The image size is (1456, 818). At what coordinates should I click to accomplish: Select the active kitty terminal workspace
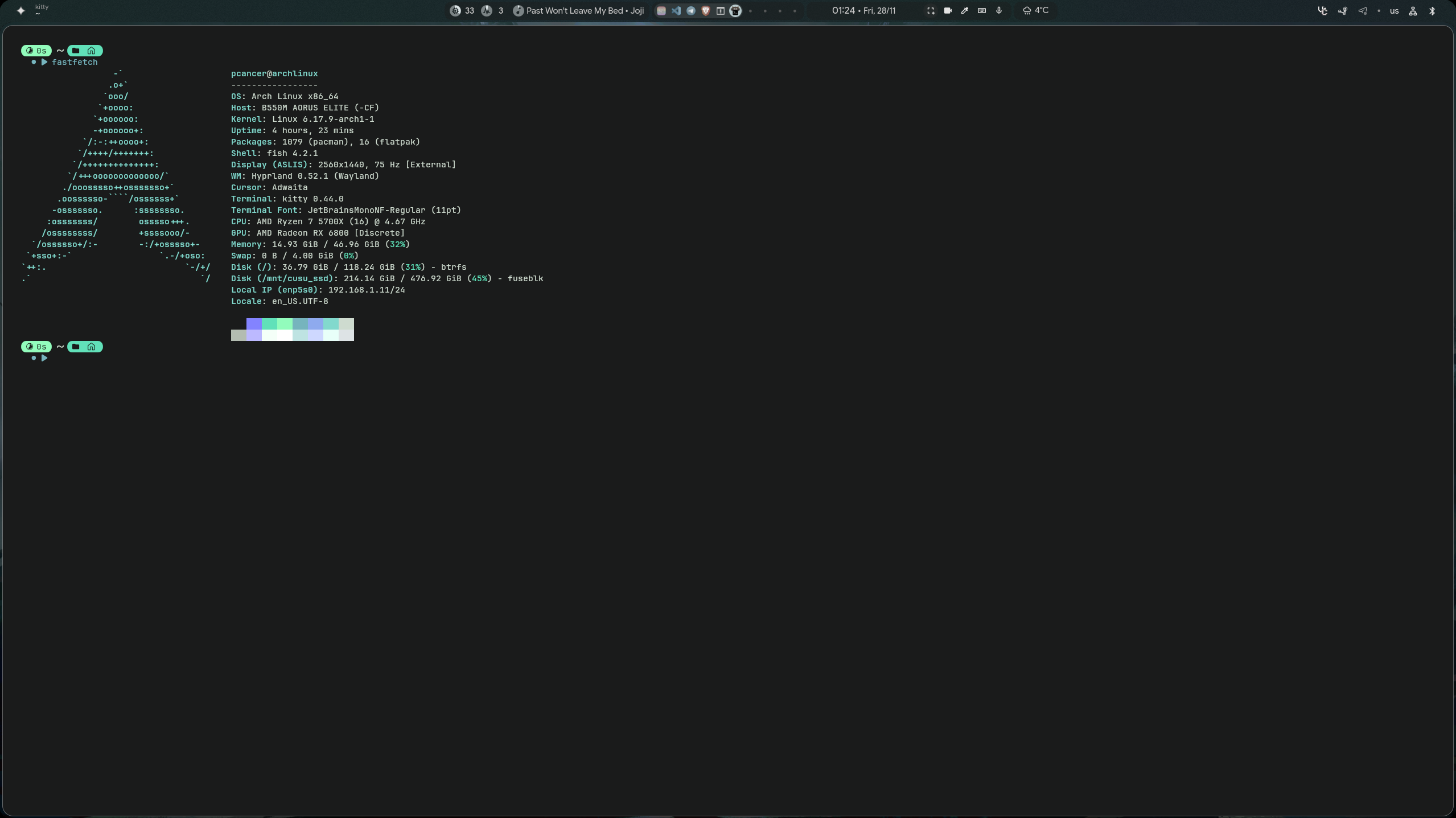click(735, 11)
